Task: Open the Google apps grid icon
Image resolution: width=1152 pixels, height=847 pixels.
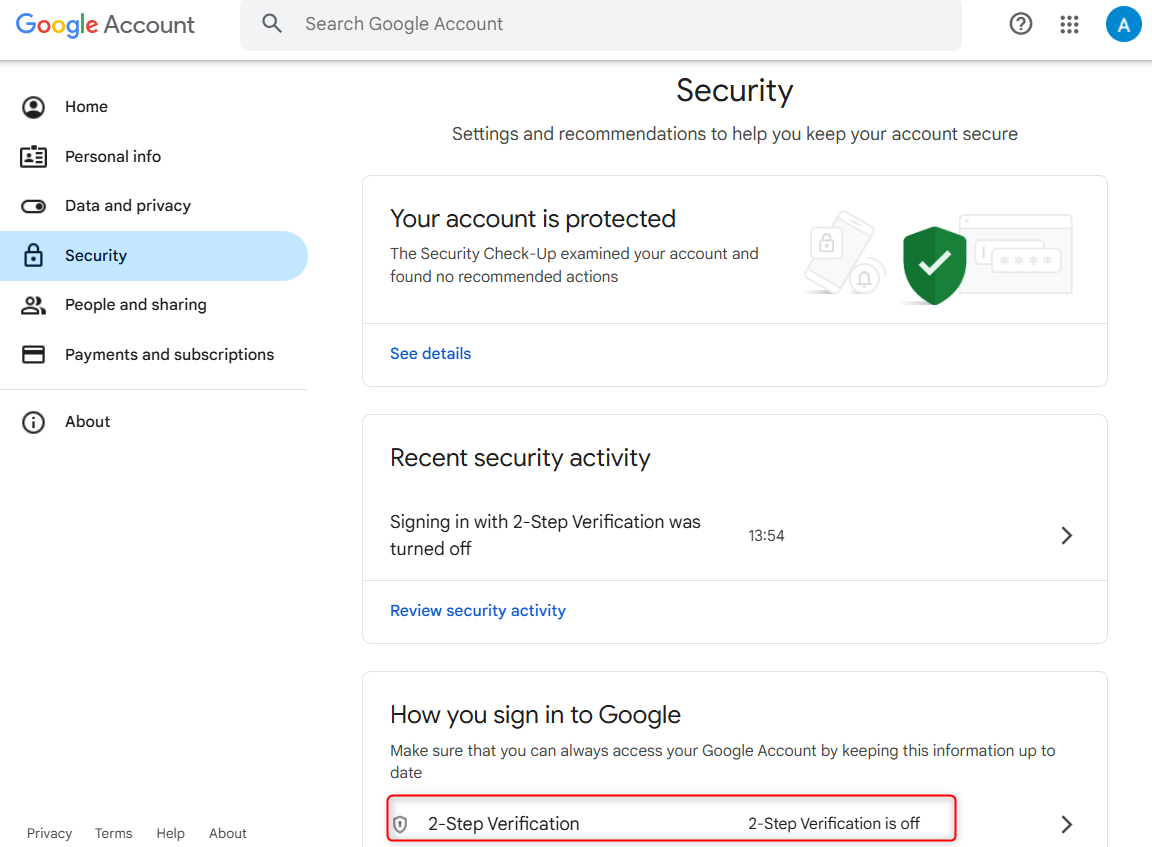Action: pyautogui.click(x=1070, y=25)
